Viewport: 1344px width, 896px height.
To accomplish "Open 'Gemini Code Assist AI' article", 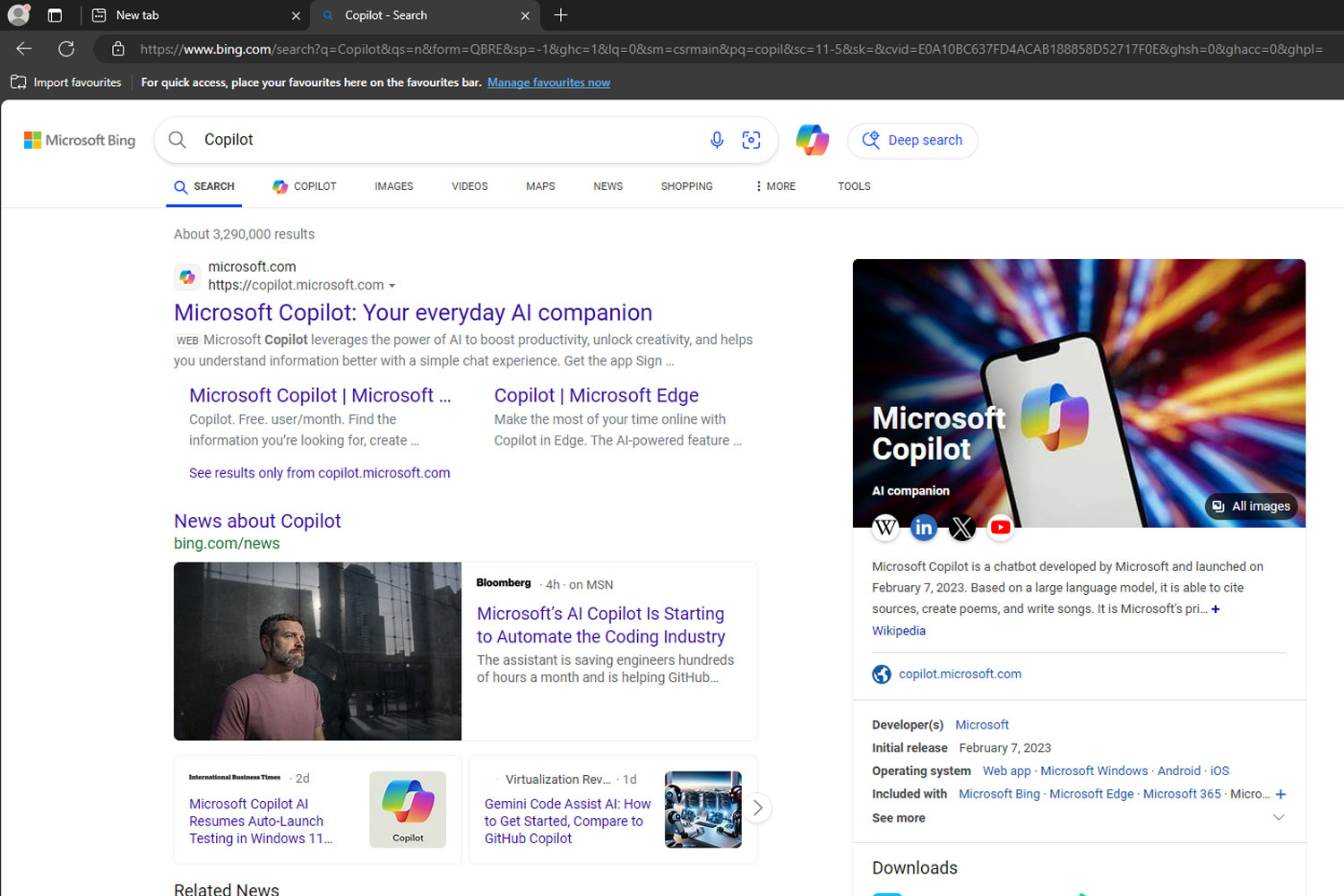I will pos(567,822).
